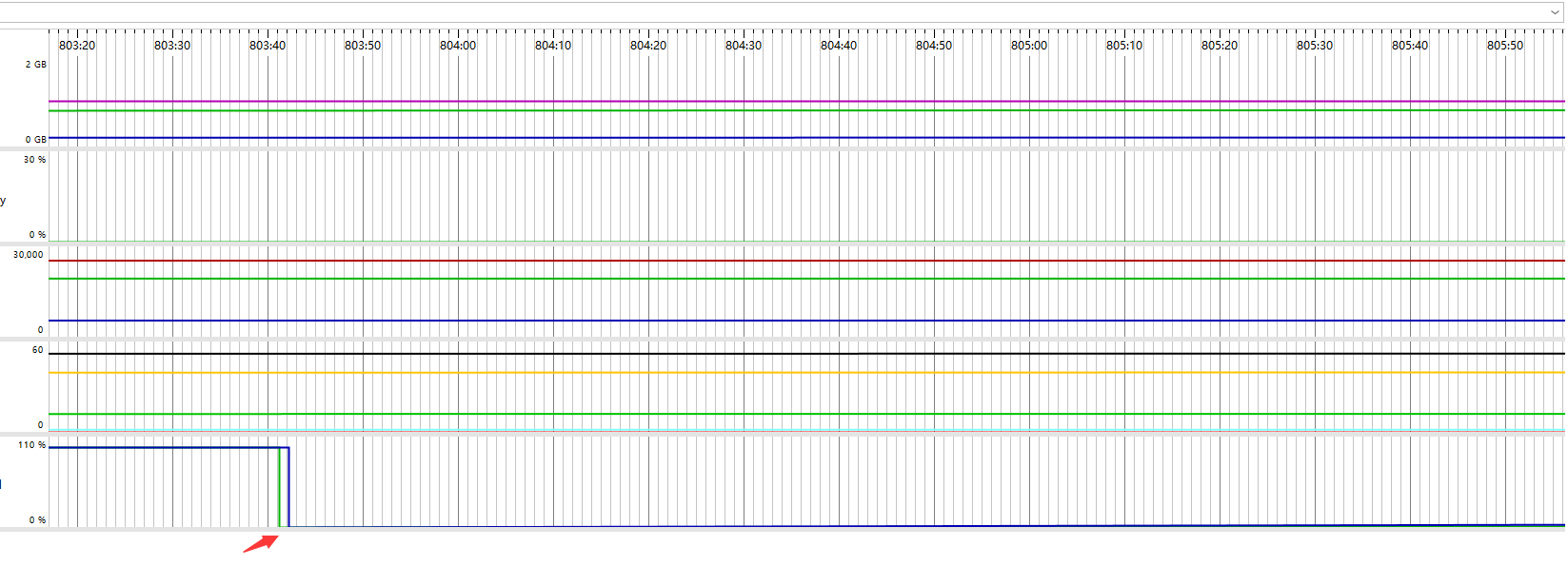
Task: Click the 110 % axis label
Action: coord(31,445)
